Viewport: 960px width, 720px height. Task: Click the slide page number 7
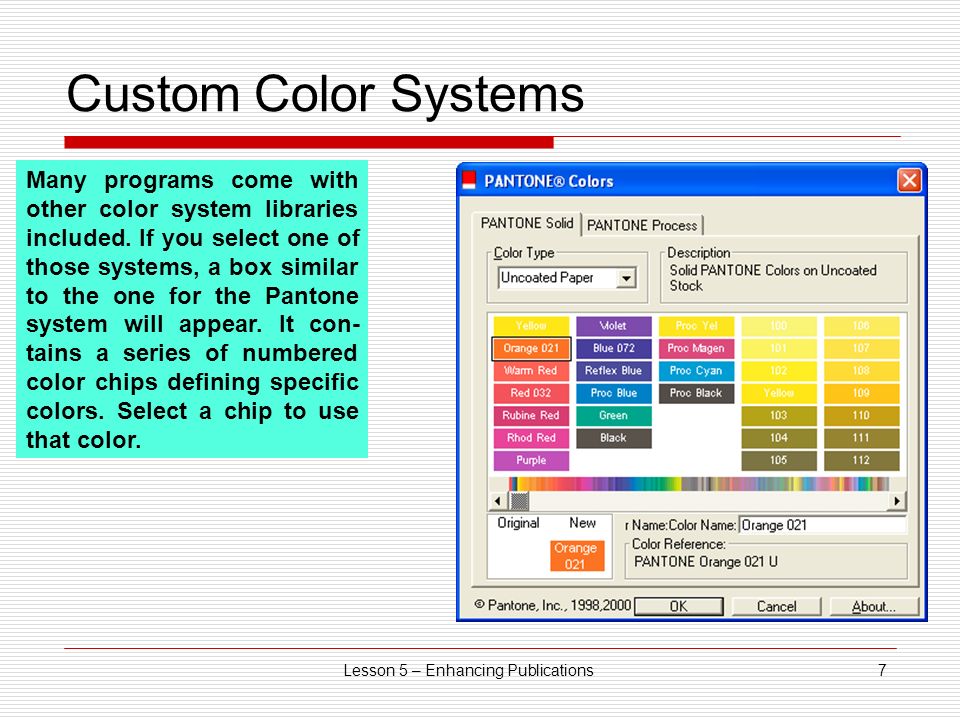click(882, 671)
